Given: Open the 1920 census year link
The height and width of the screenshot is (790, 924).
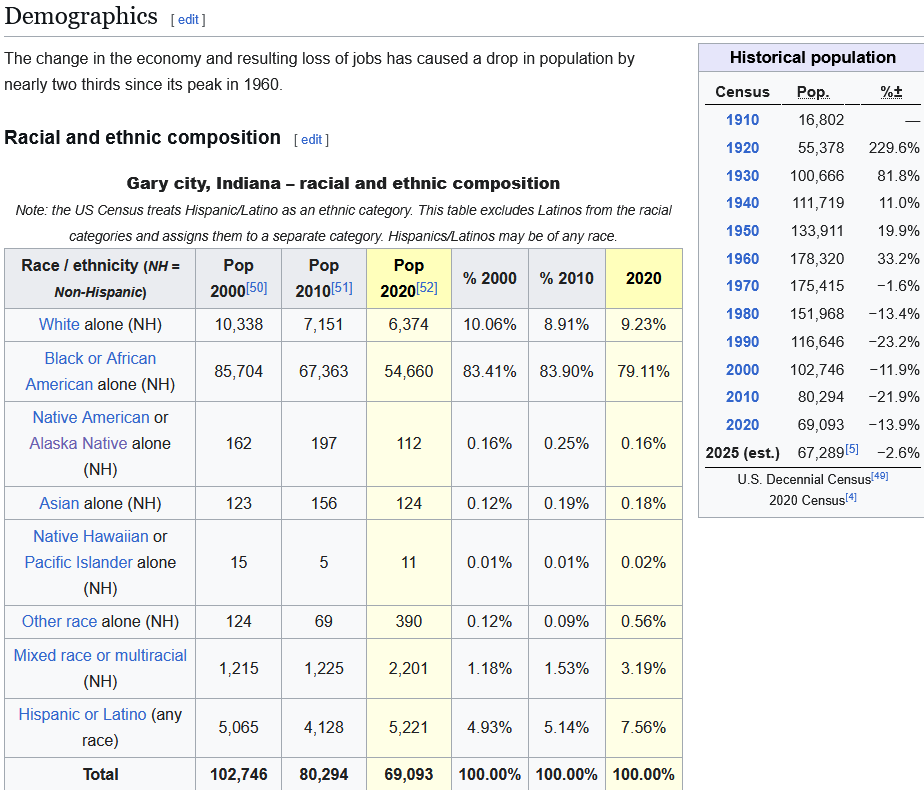Looking at the screenshot, I should (742, 148).
